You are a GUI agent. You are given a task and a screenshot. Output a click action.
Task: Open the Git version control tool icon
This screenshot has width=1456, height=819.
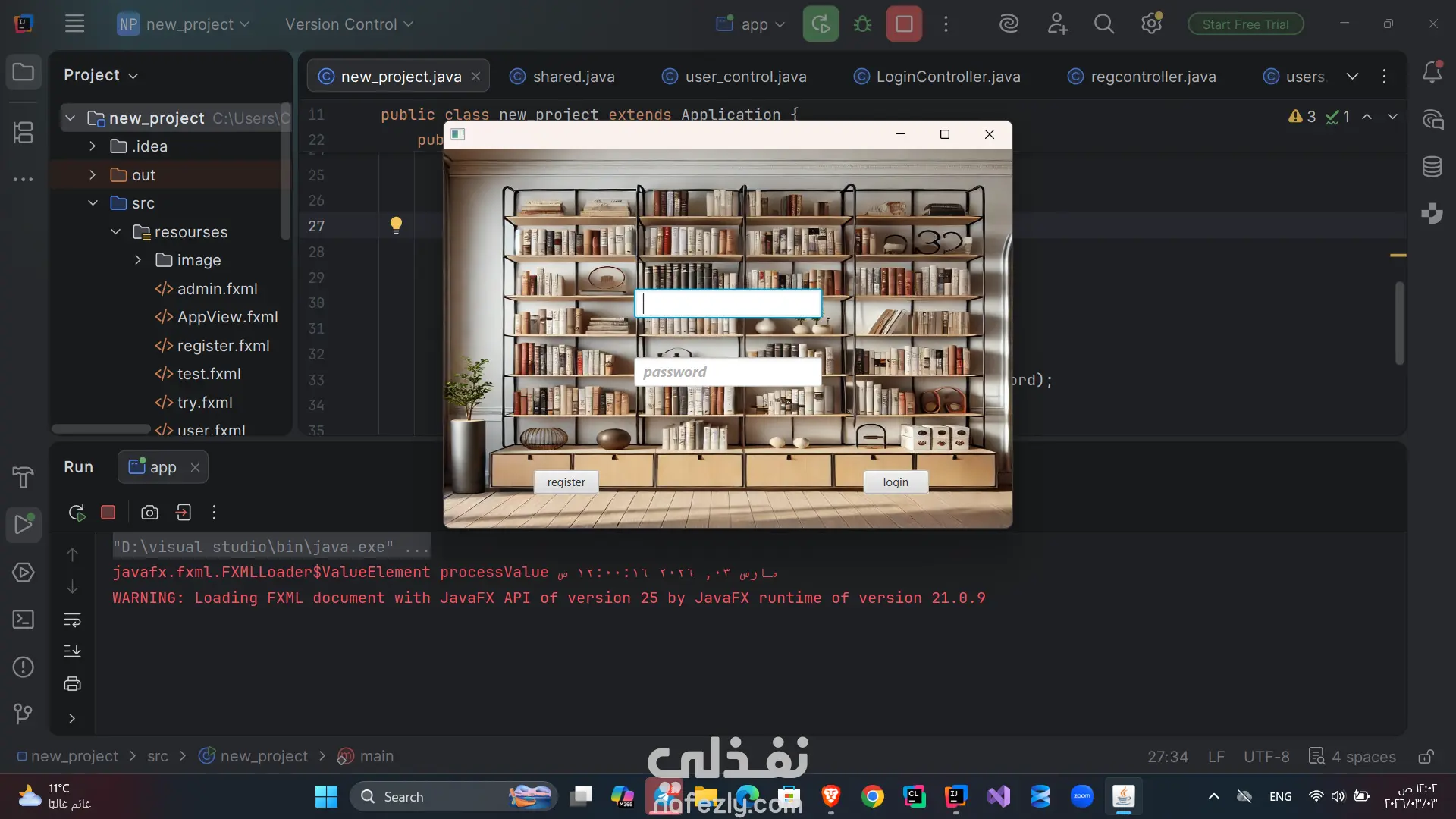pyautogui.click(x=23, y=714)
